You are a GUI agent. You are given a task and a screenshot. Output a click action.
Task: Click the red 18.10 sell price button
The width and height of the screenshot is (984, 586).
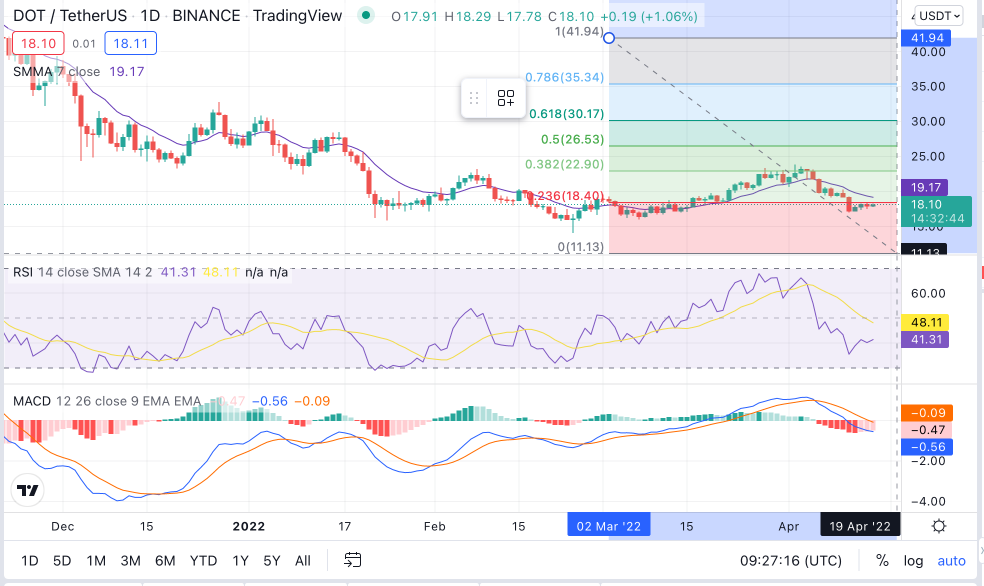click(x=38, y=43)
